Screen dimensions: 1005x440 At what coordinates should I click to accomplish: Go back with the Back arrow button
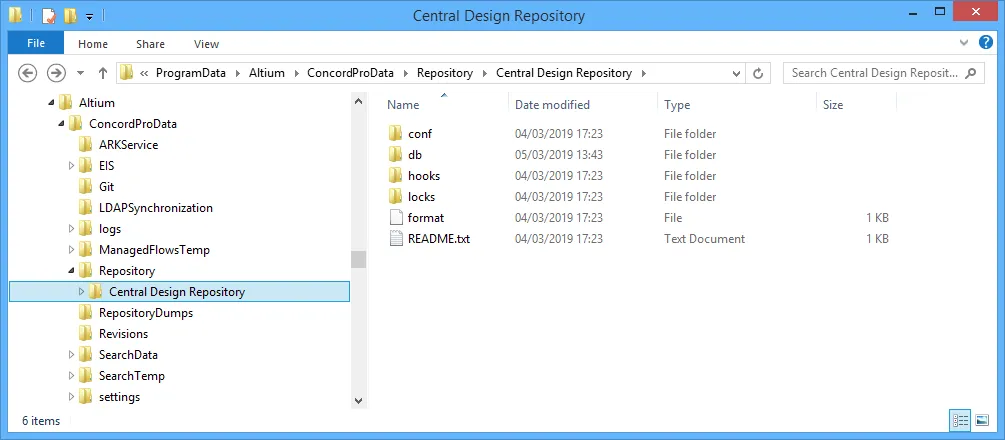(x=28, y=73)
